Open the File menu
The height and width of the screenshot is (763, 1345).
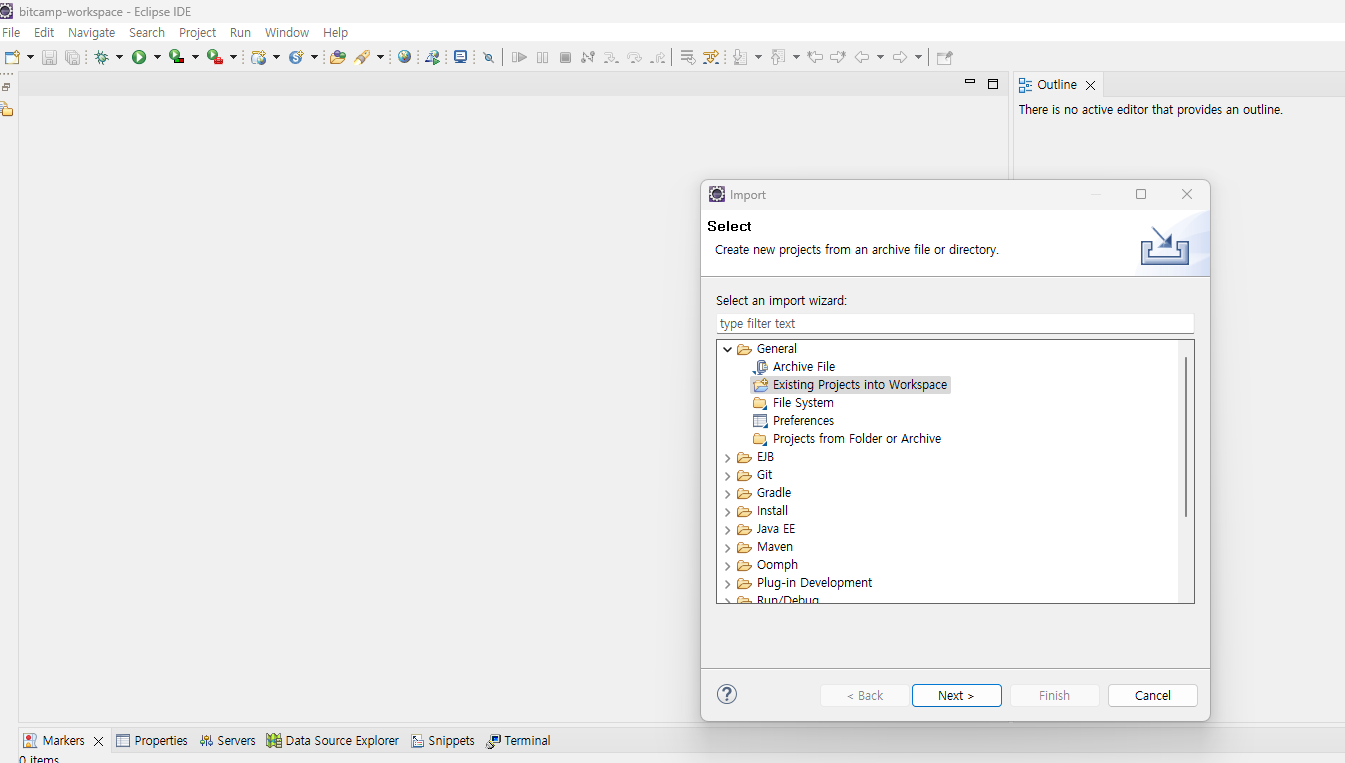(11, 33)
